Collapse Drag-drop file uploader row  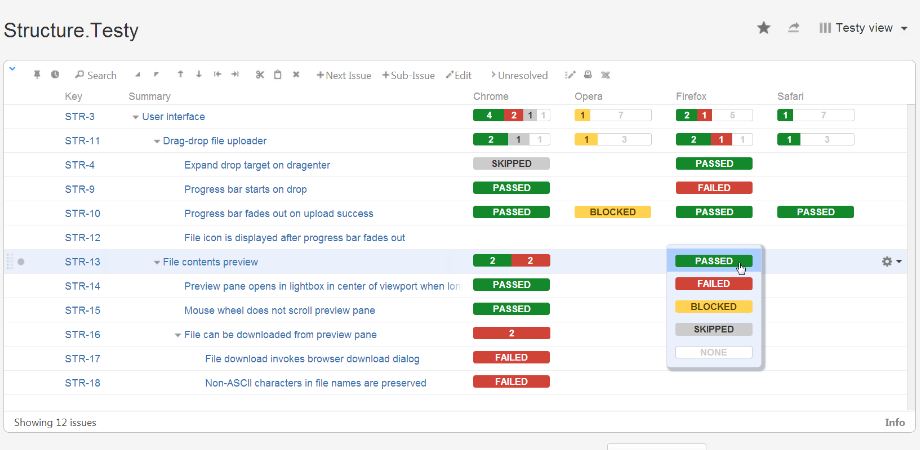[157, 141]
